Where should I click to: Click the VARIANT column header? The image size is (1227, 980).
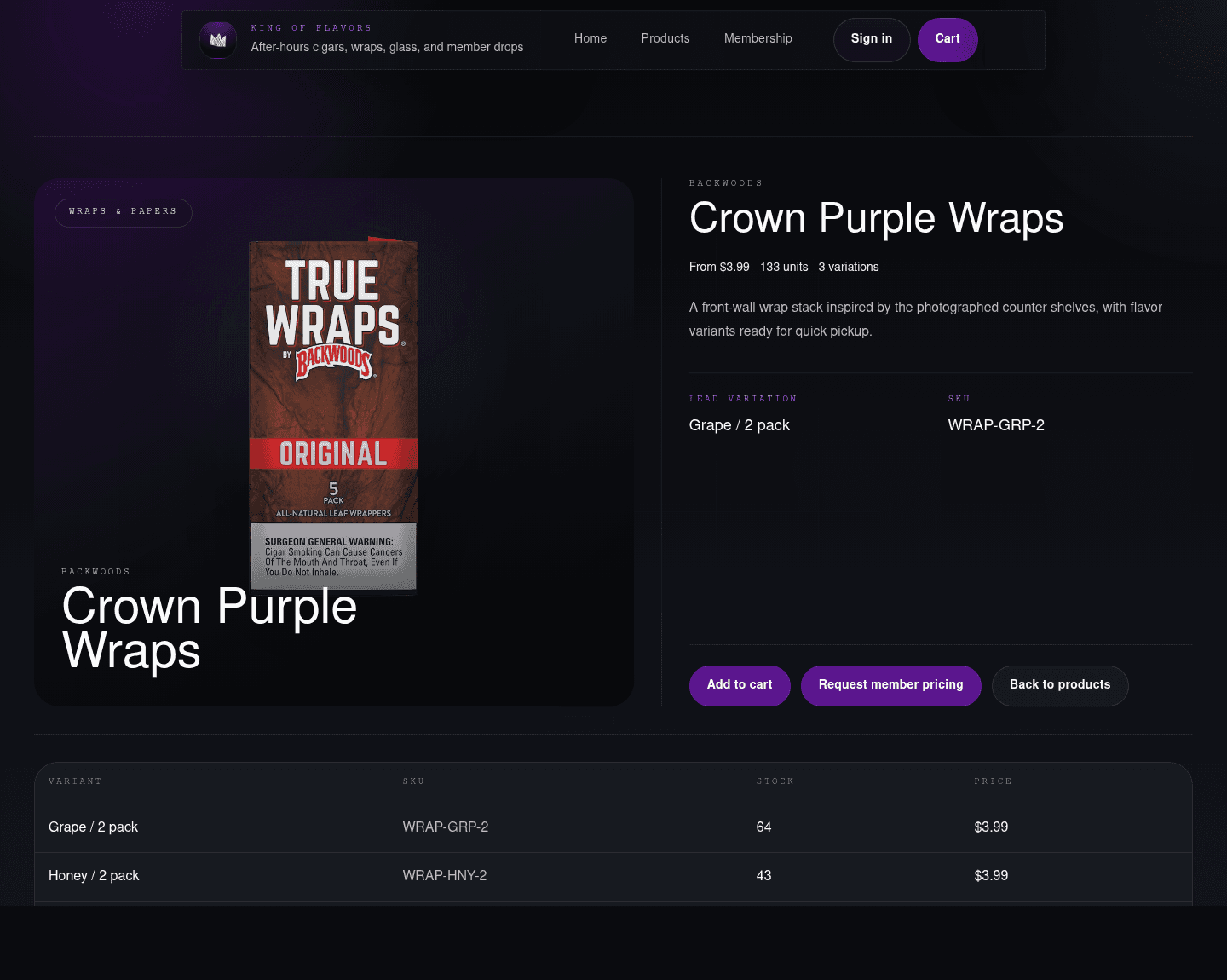[x=75, y=781]
